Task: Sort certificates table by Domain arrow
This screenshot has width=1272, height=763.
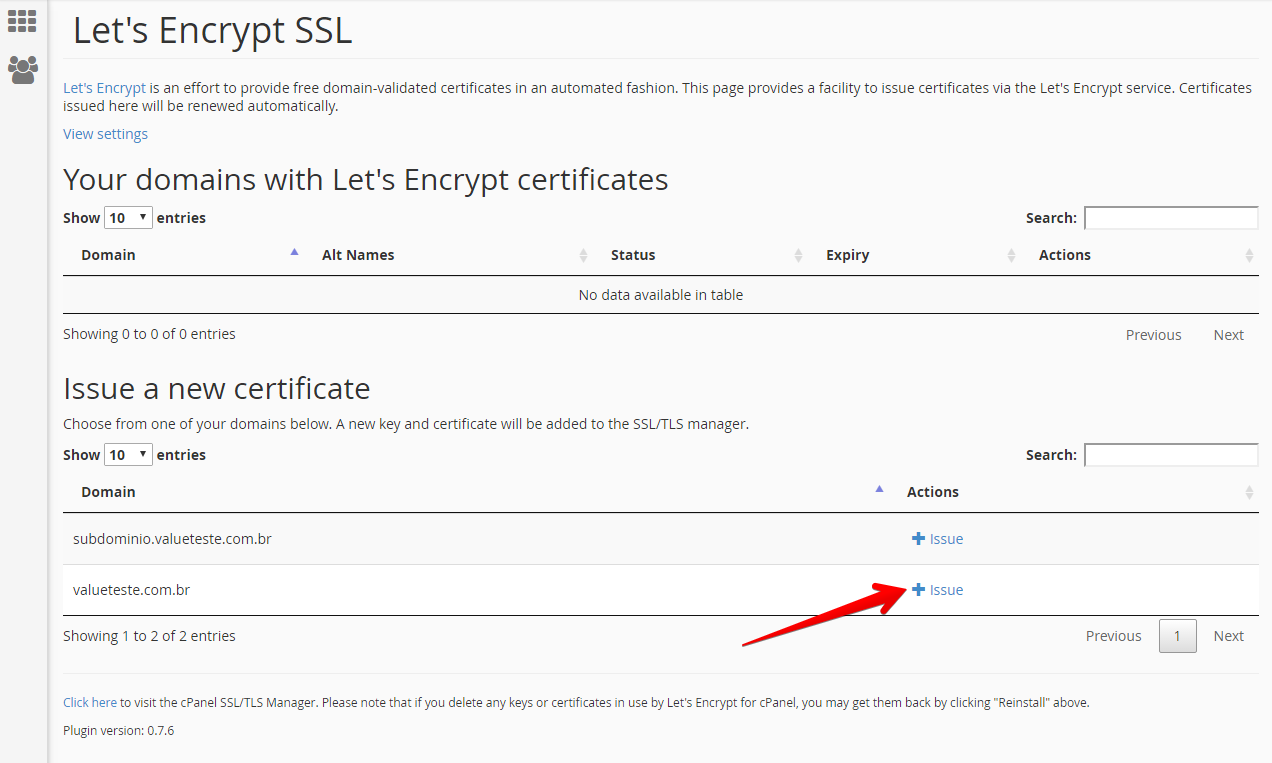Action: click(x=294, y=253)
